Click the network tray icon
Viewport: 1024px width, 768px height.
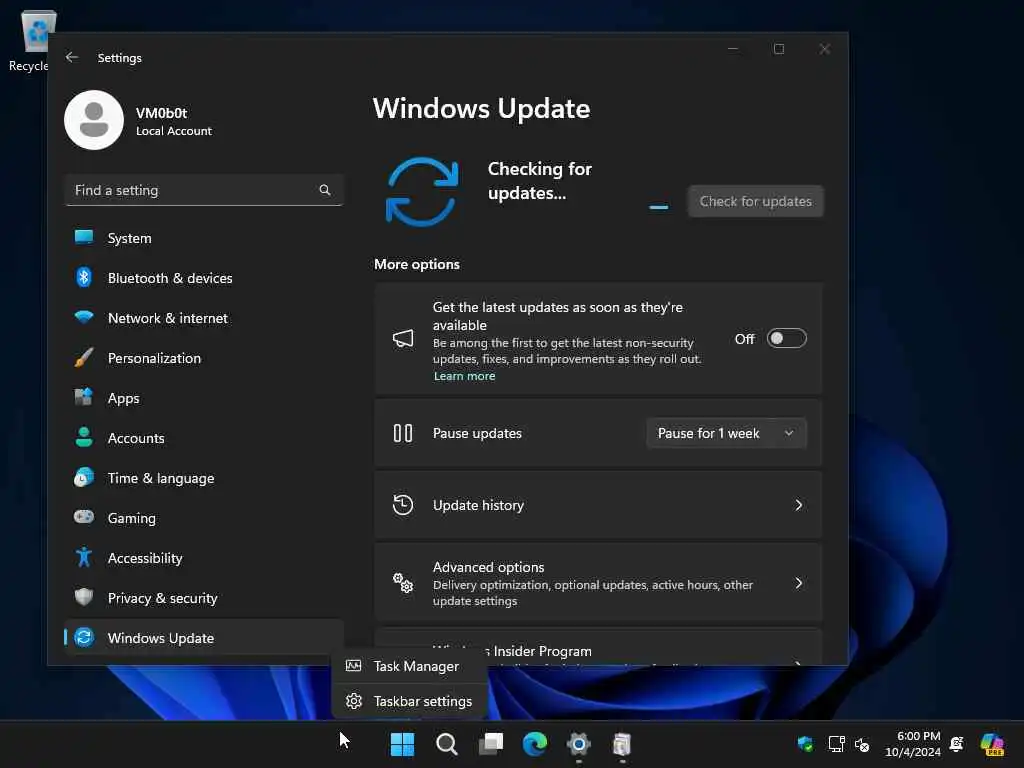click(x=836, y=744)
